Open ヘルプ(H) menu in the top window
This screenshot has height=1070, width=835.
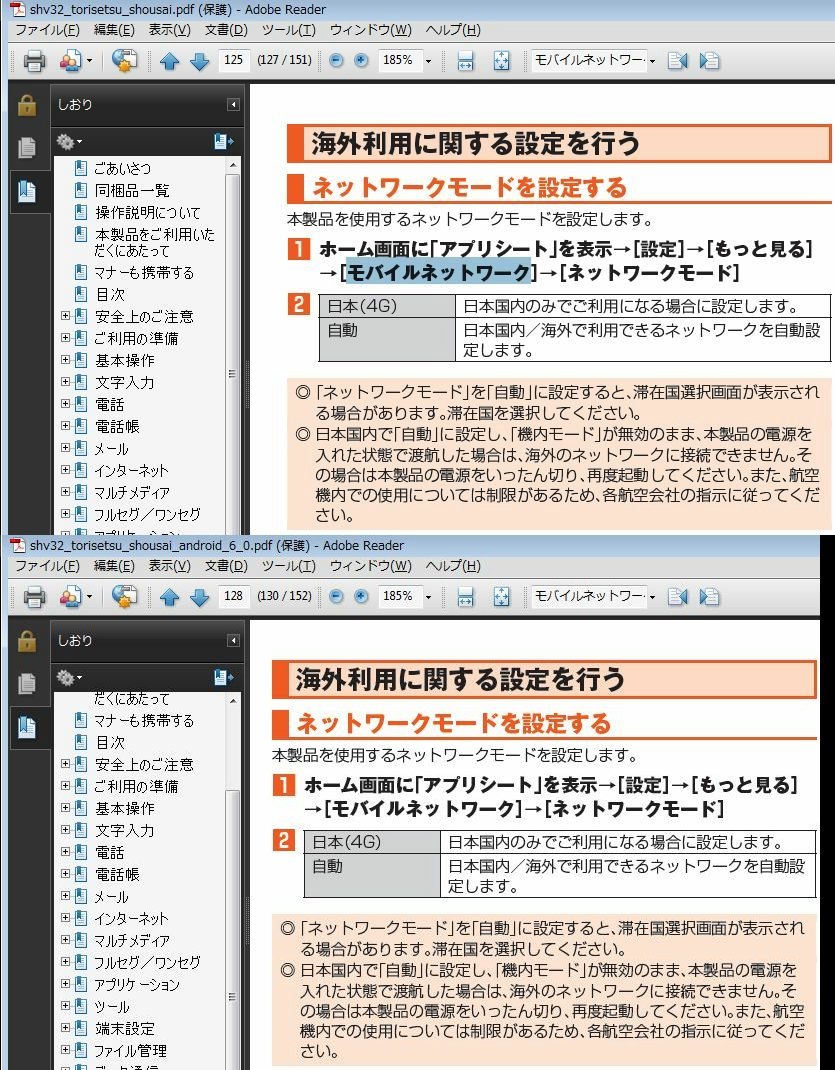tap(453, 30)
